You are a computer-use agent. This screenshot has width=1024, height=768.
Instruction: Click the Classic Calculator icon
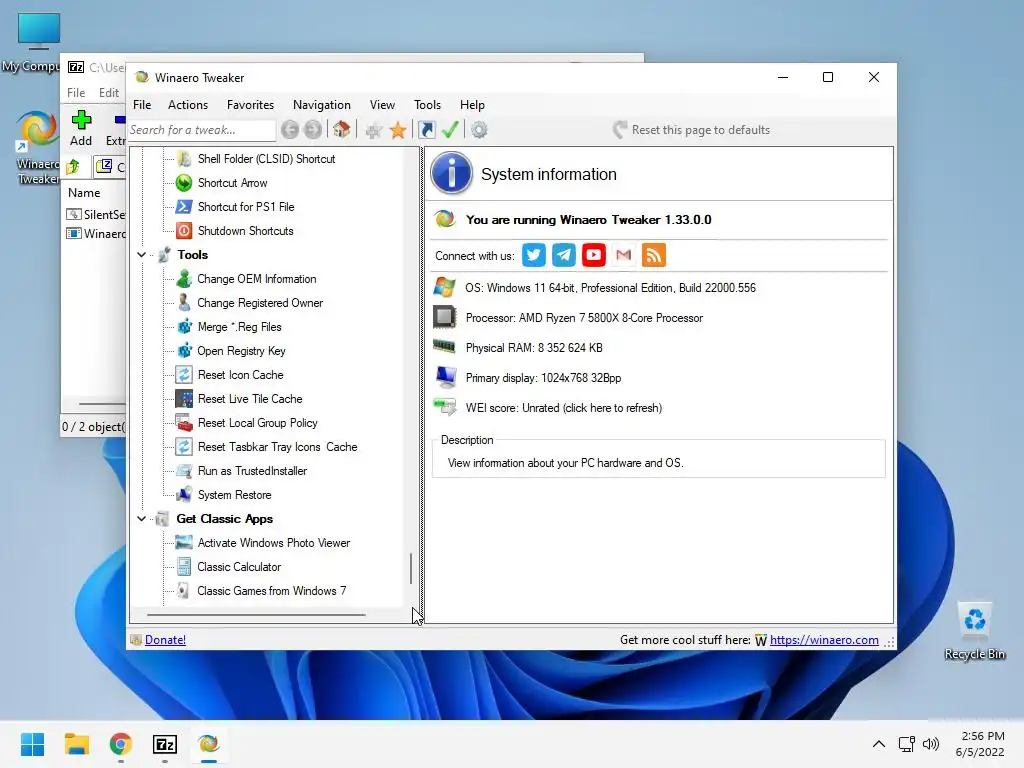click(x=184, y=566)
